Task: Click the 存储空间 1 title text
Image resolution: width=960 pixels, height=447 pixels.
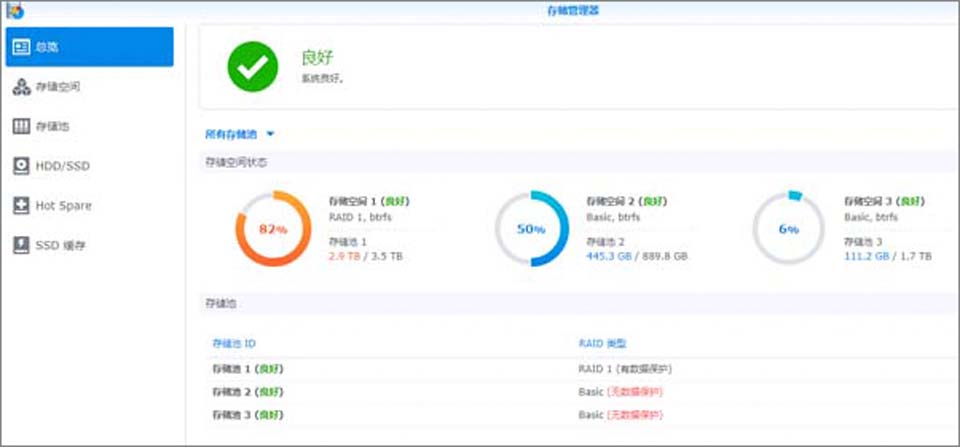Action: click(x=355, y=201)
